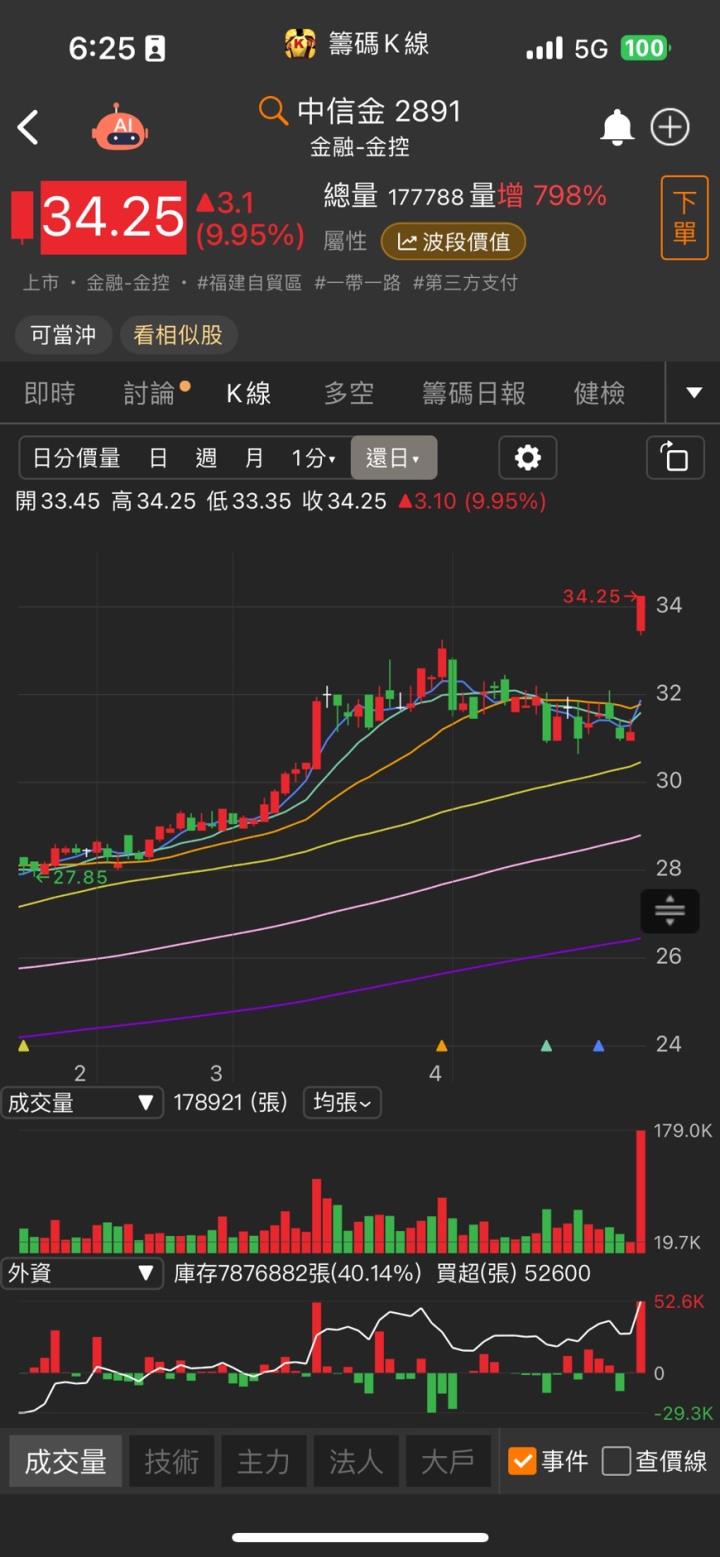The height and width of the screenshot is (1557, 720).
Task: Tap #一帶一路 hashtag
Action: 357,283
